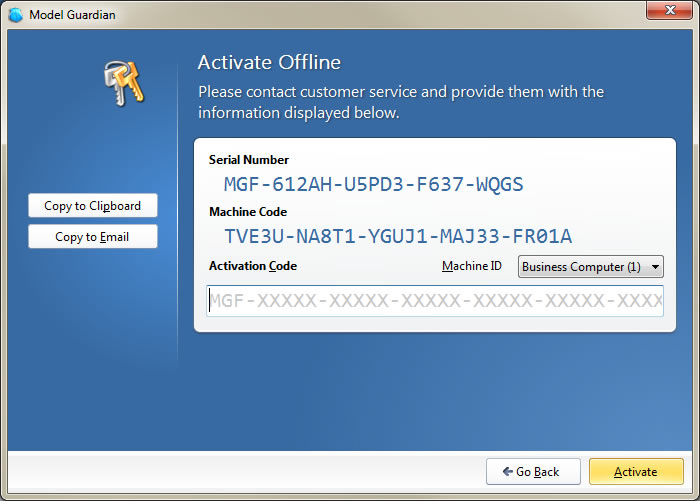The image size is (700, 501).
Task: Click the Machine ID label
Action: click(x=471, y=266)
